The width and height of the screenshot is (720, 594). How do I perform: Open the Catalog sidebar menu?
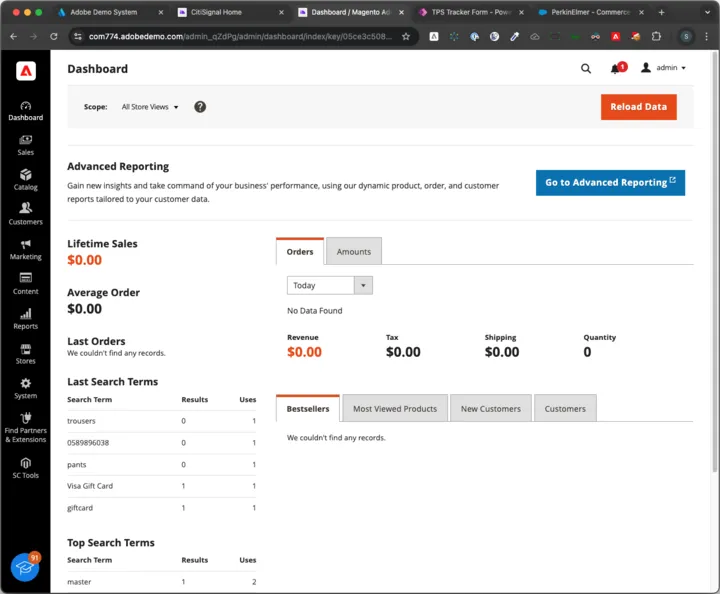coord(26,180)
